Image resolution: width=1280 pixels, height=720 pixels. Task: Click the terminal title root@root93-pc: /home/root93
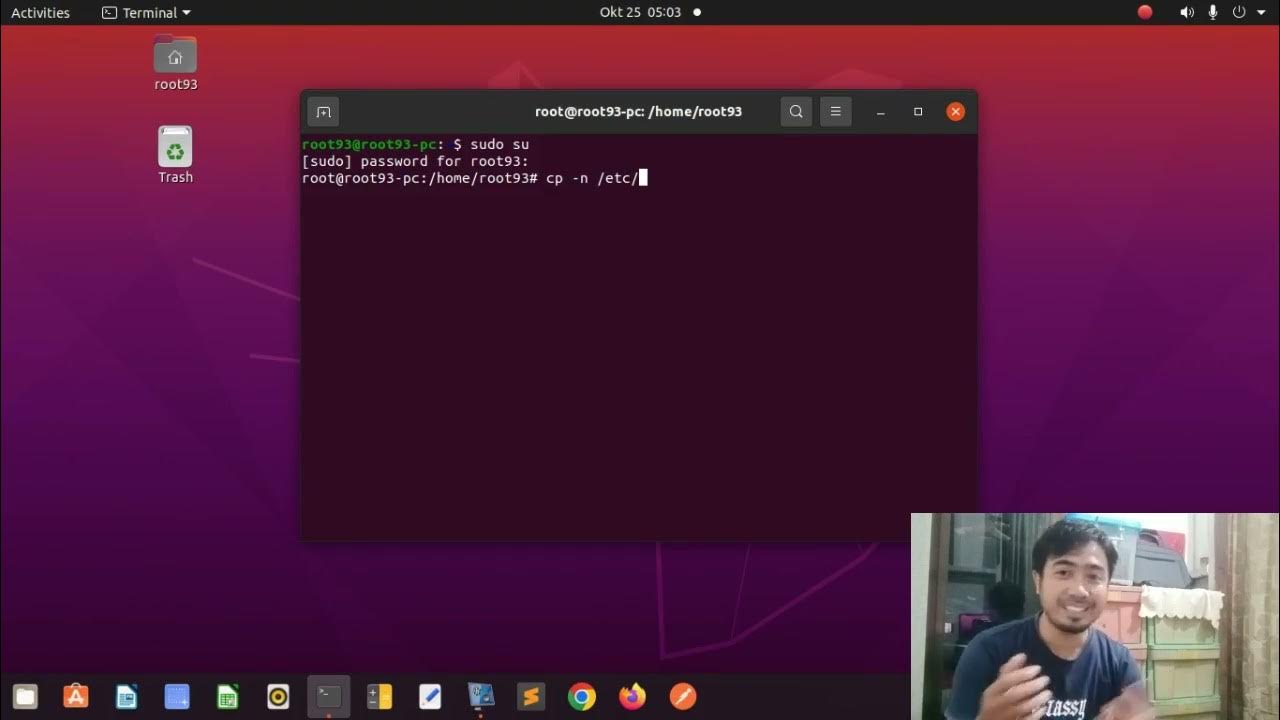(638, 112)
